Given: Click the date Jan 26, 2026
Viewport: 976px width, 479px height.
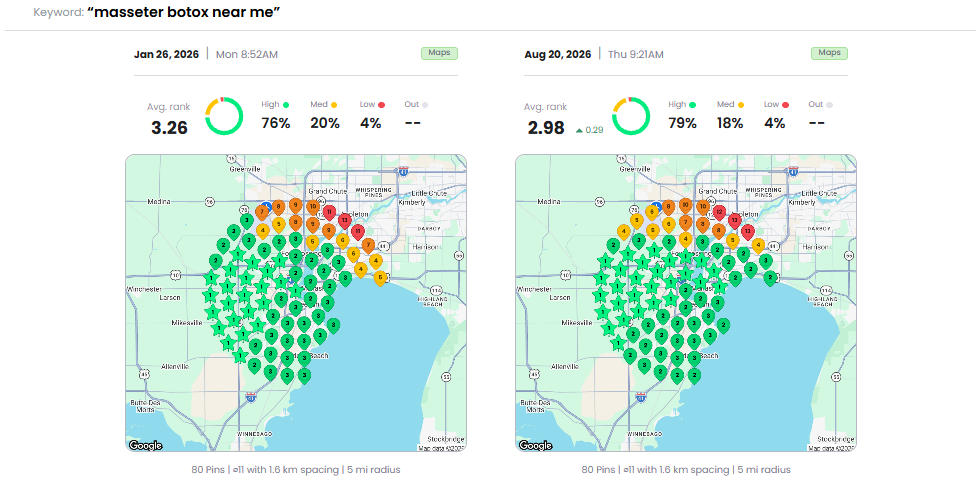Looking at the screenshot, I should click(x=166, y=54).
